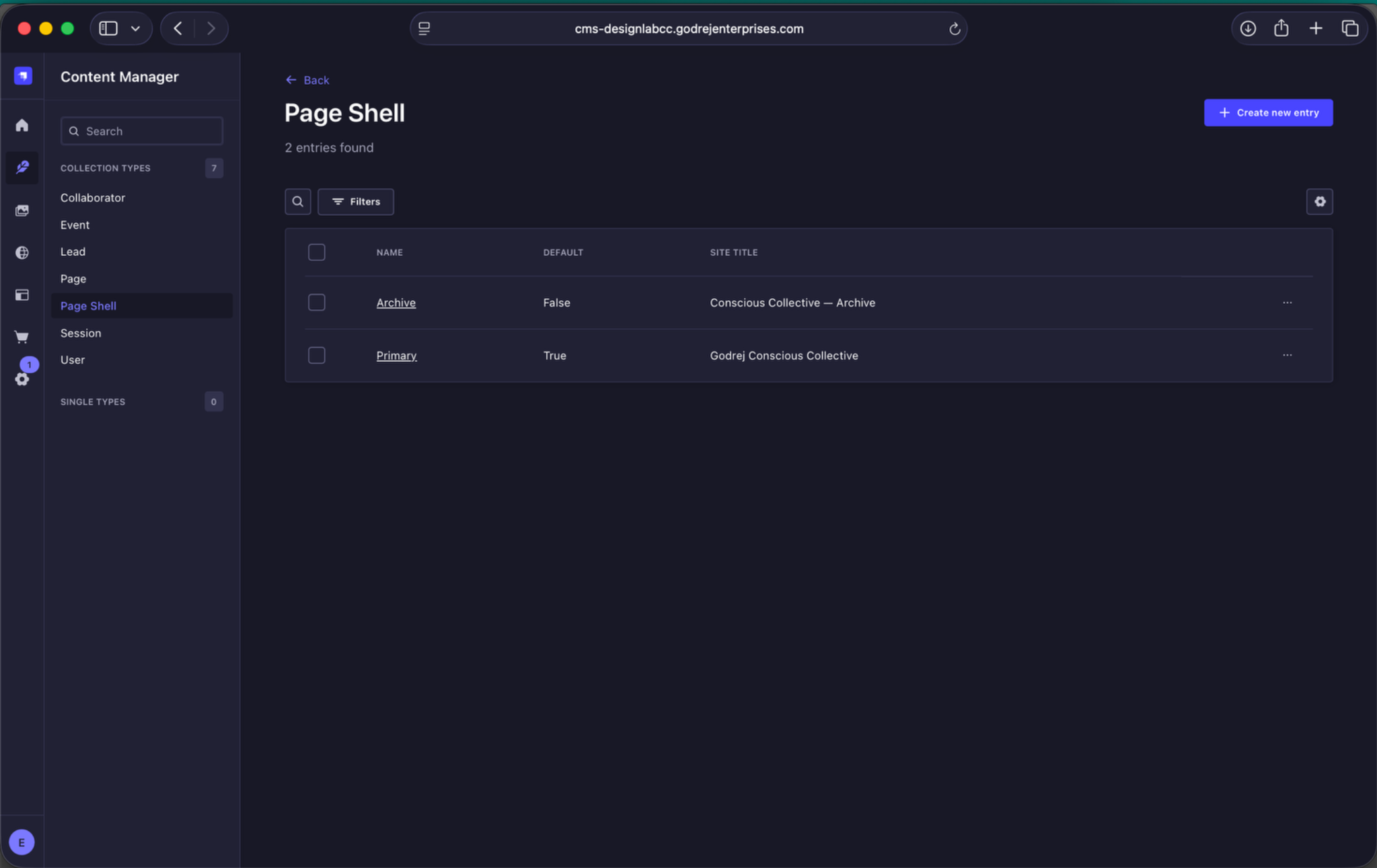Open the browser share menu
The width and height of the screenshot is (1377, 868).
[x=1281, y=28]
